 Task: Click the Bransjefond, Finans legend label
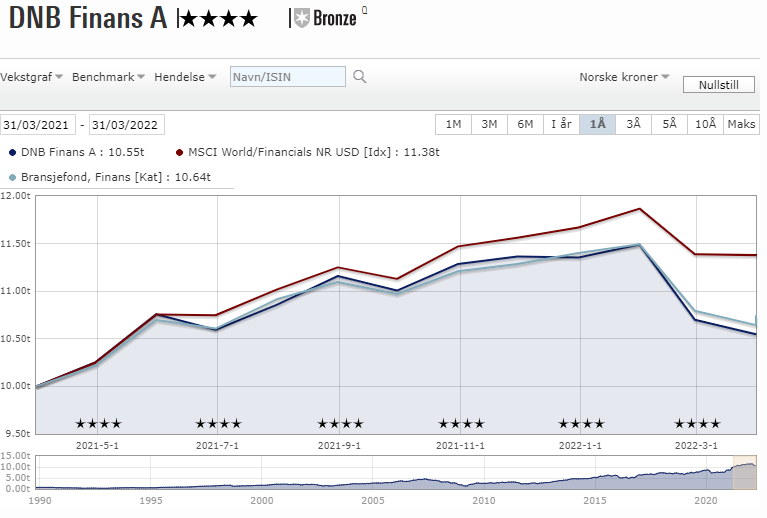pyautogui.click(x=115, y=177)
